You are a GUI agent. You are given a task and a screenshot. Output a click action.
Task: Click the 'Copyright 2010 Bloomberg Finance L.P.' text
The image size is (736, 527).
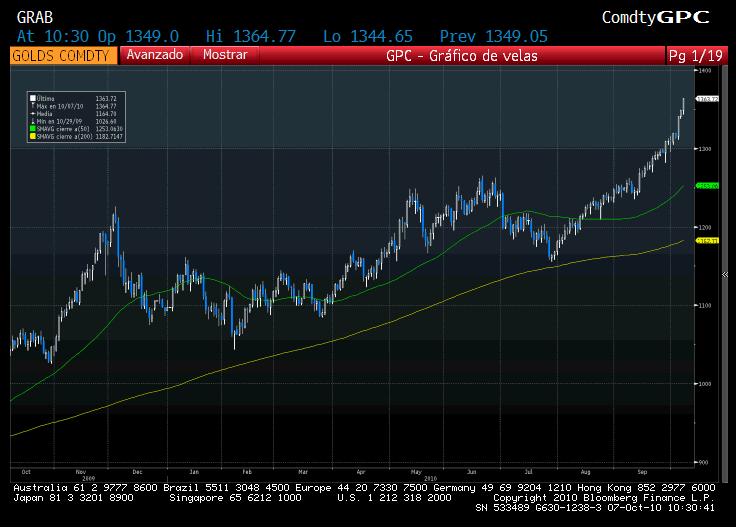[x=604, y=498]
